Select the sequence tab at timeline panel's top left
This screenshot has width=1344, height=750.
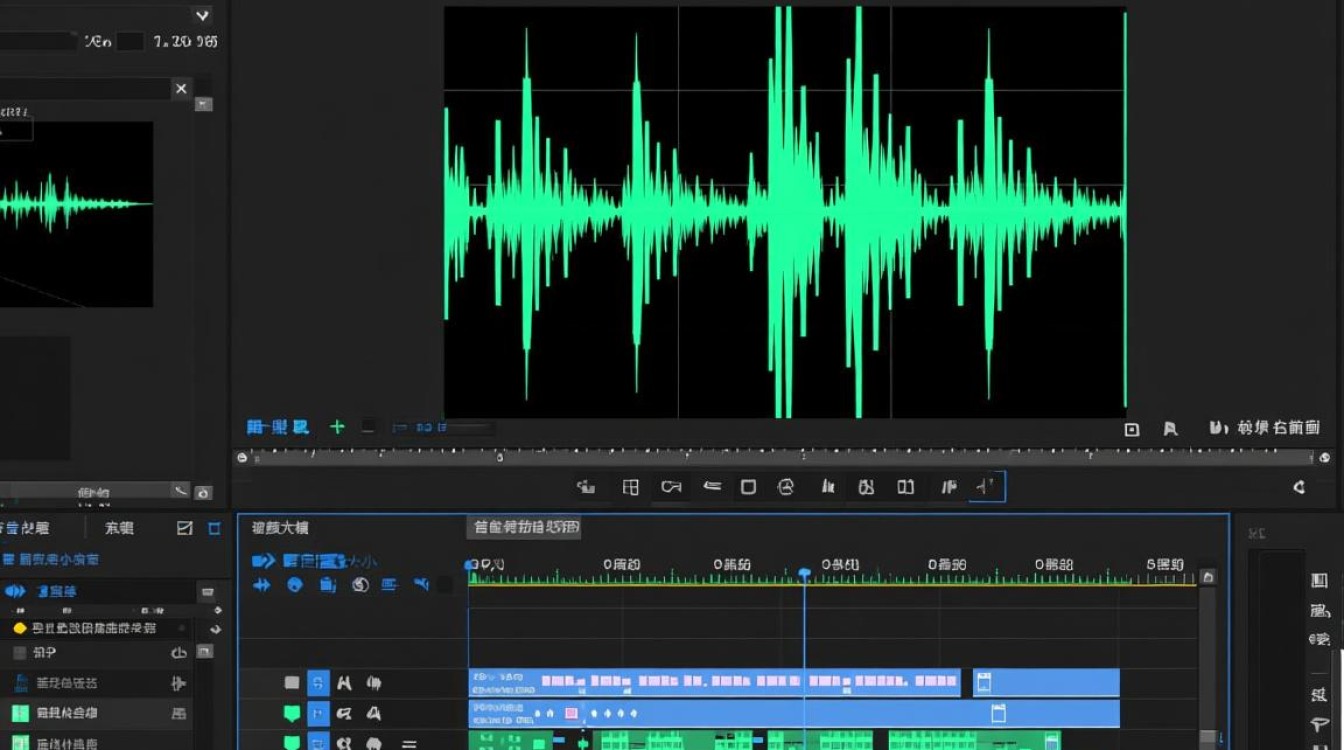click(280, 527)
